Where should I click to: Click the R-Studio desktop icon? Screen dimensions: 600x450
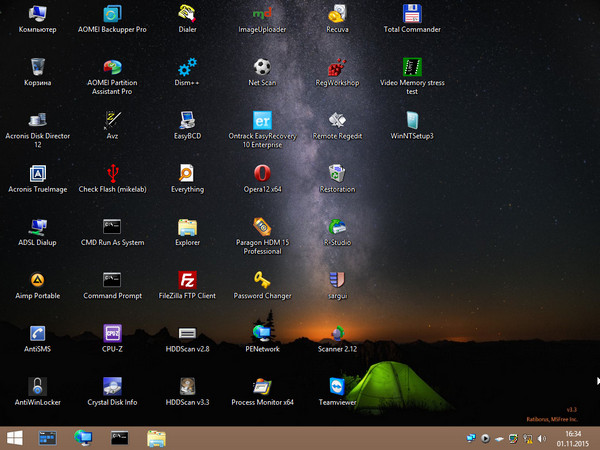point(337,227)
